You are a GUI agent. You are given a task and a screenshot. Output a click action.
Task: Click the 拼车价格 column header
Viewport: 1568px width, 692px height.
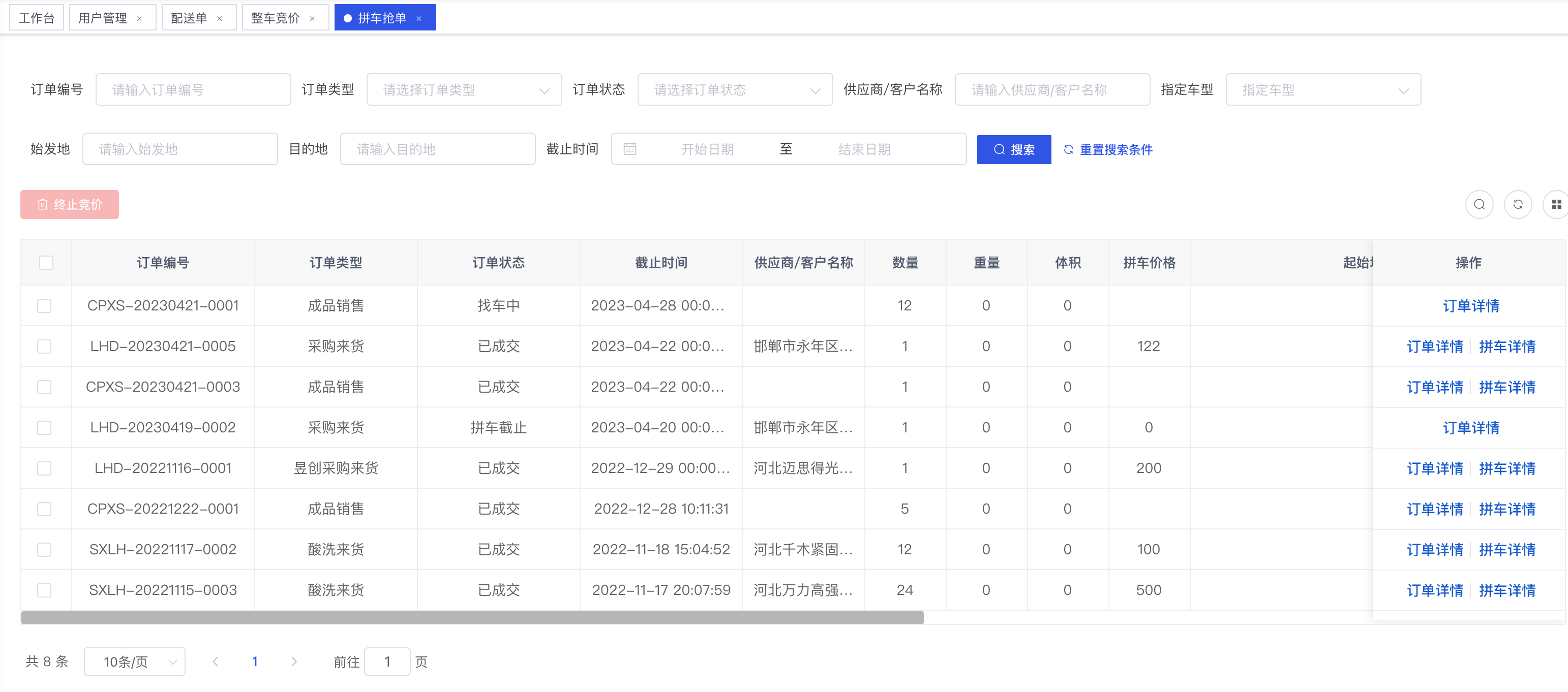[1149, 263]
